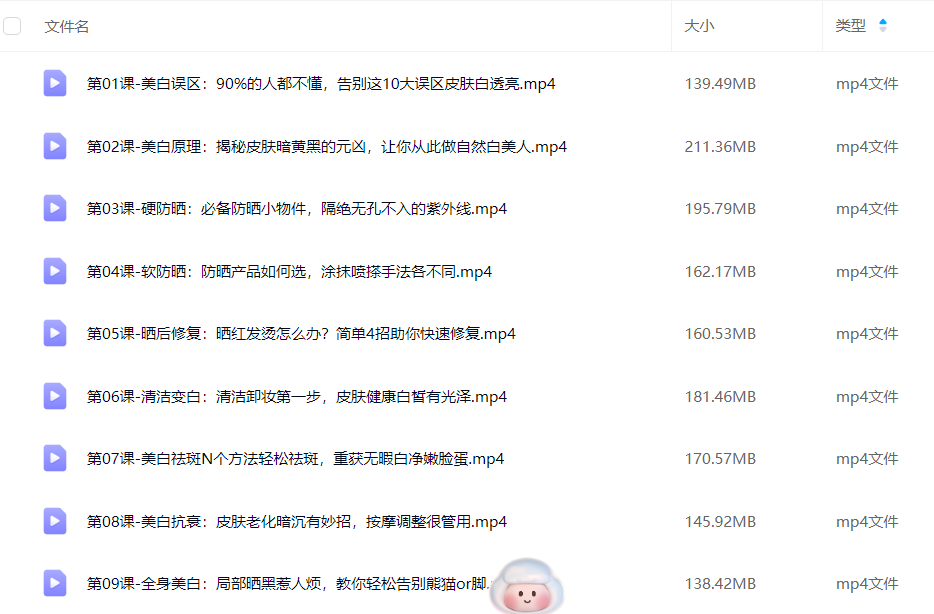Viewport: 934px width, 614px height.
Task: Click the video file icon for 第04课-软防晒
Action: (x=55, y=271)
